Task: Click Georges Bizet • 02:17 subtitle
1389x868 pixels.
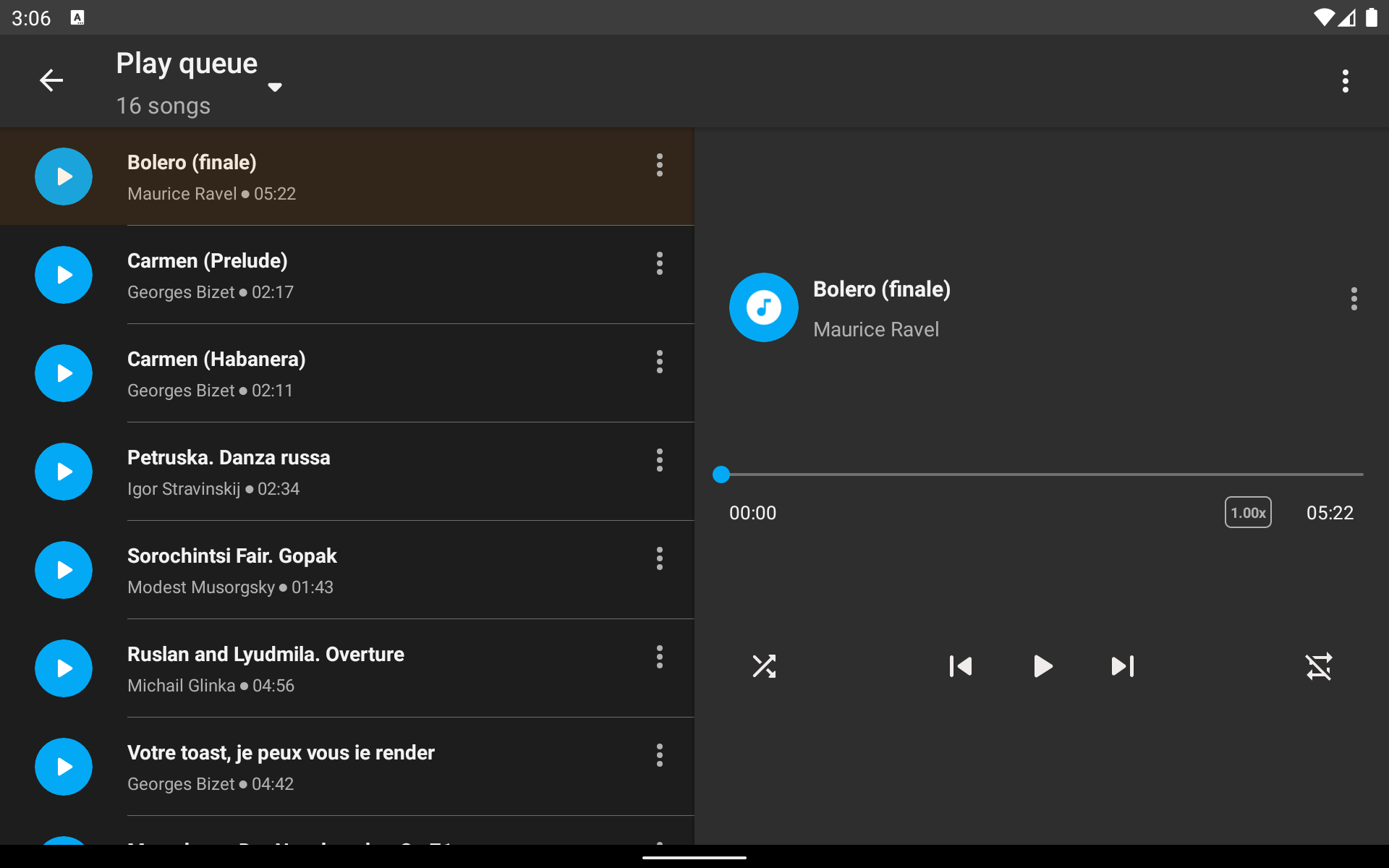Action: 211,292
